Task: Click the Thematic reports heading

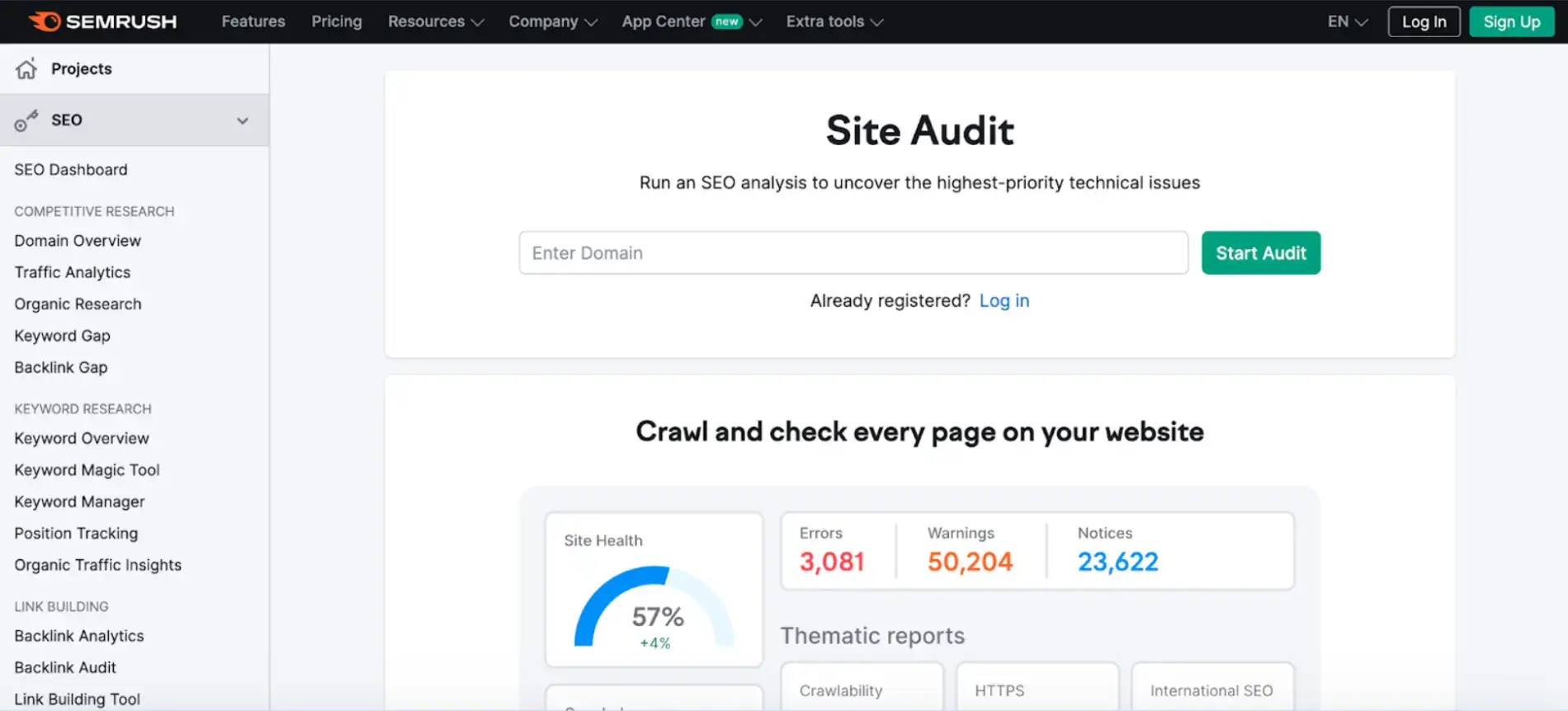Action: (872, 635)
